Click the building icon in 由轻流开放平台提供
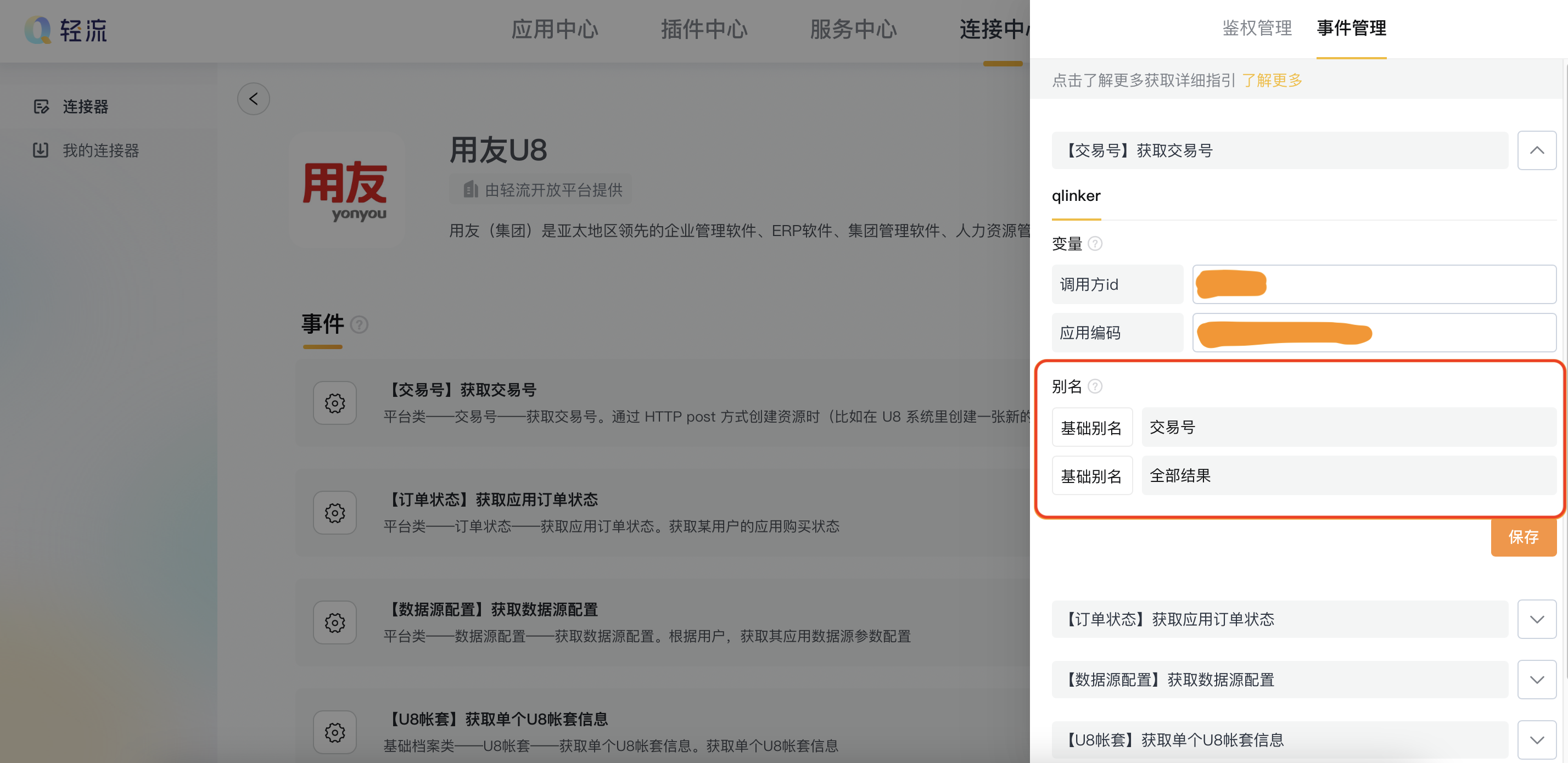1568x763 pixels. point(470,189)
